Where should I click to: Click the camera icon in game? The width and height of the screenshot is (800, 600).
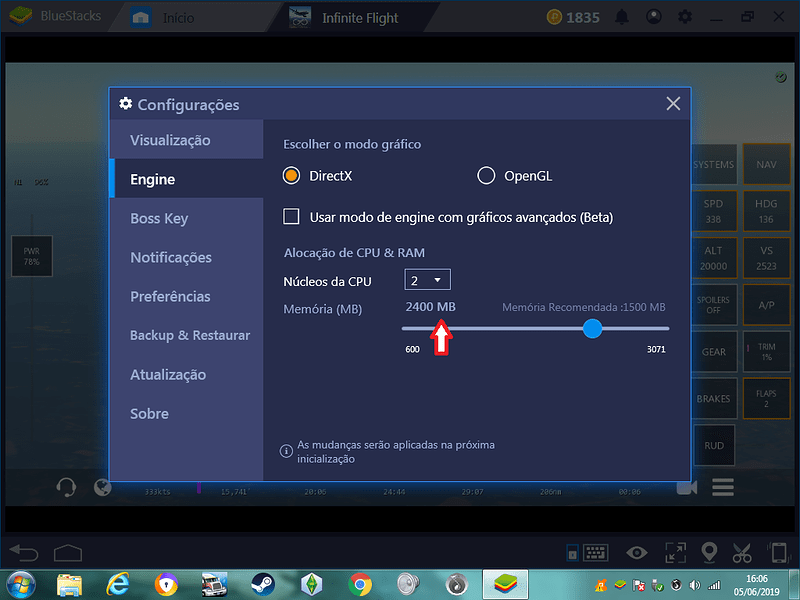[687, 487]
